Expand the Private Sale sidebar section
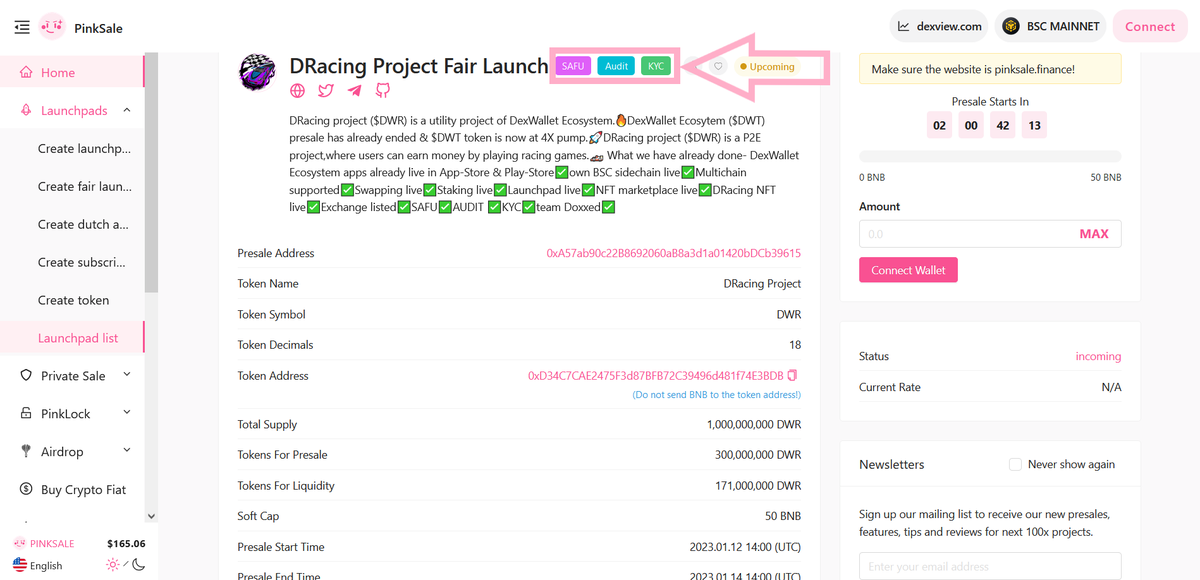Viewport: 1200px width, 580px height. click(x=72, y=376)
